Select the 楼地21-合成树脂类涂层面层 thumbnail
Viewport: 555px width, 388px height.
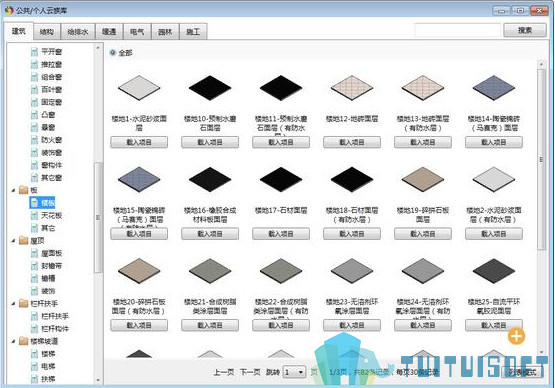click(x=210, y=271)
